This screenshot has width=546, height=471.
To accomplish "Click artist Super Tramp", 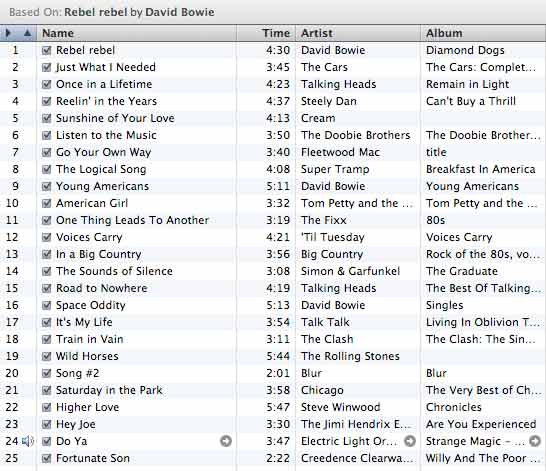I will pyautogui.click(x=335, y=169).
